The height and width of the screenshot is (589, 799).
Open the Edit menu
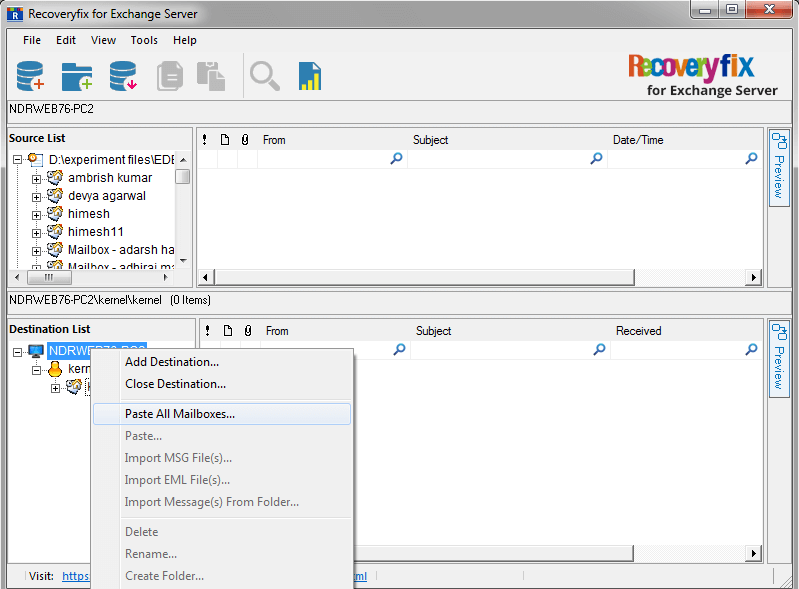pyautogui.click(x=66, y=40)
